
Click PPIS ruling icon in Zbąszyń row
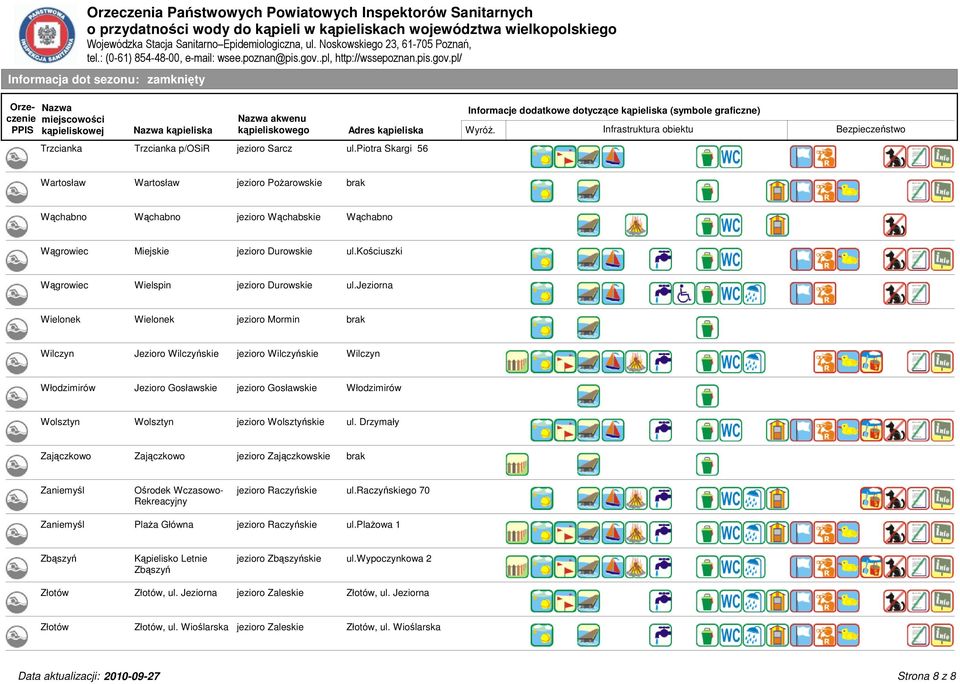[x=17, y=568]
